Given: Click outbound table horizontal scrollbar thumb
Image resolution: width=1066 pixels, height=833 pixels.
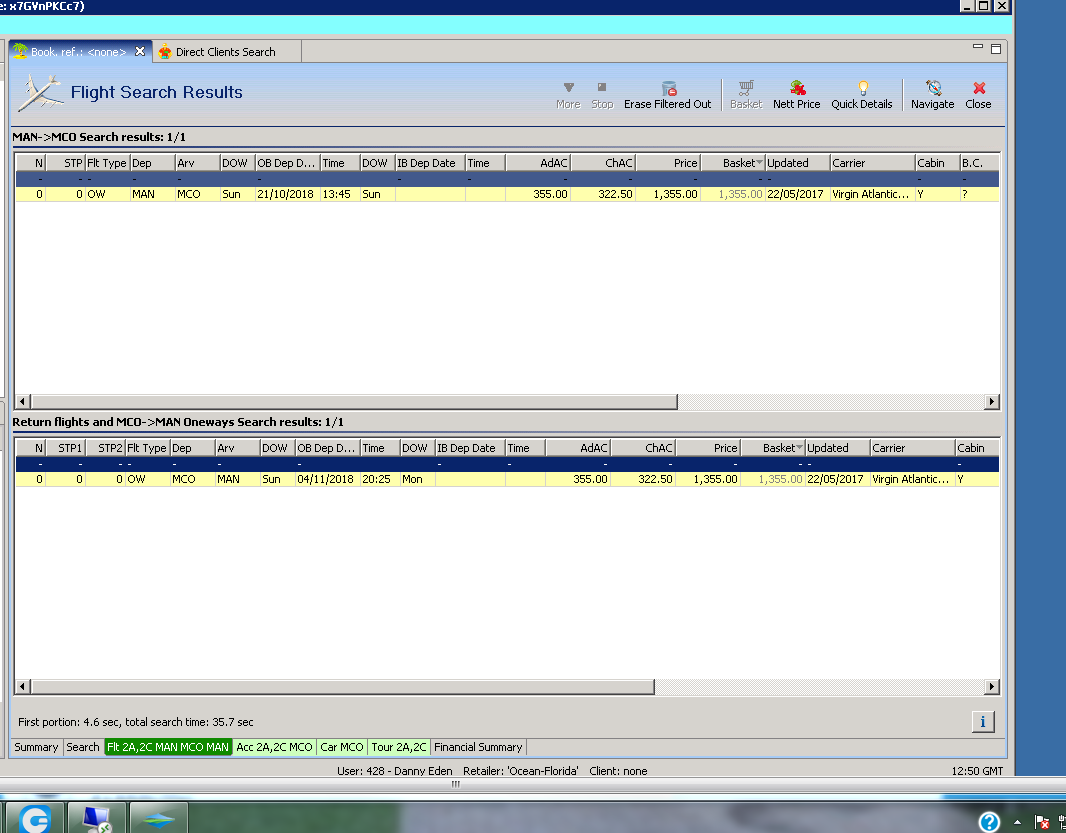Looking at the screenshot, I should (354, 401).
